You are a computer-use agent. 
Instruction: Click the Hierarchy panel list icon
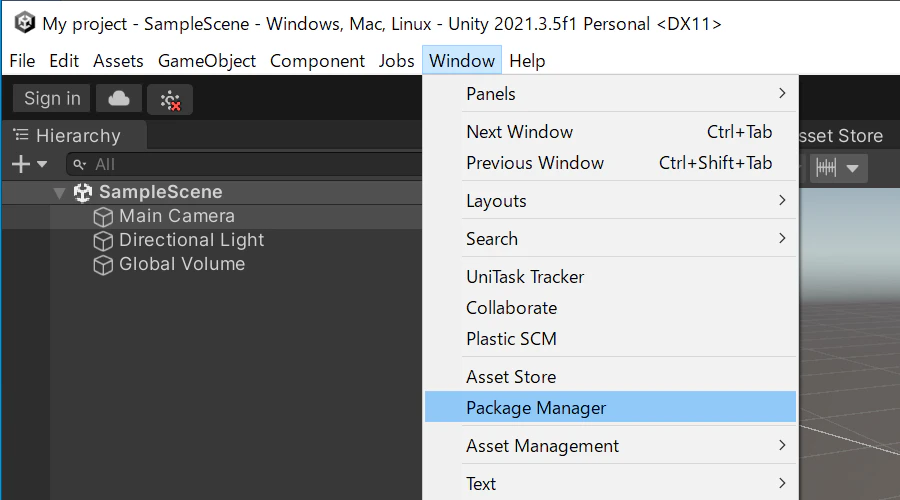pyautogui.click(x=21, y=135)
